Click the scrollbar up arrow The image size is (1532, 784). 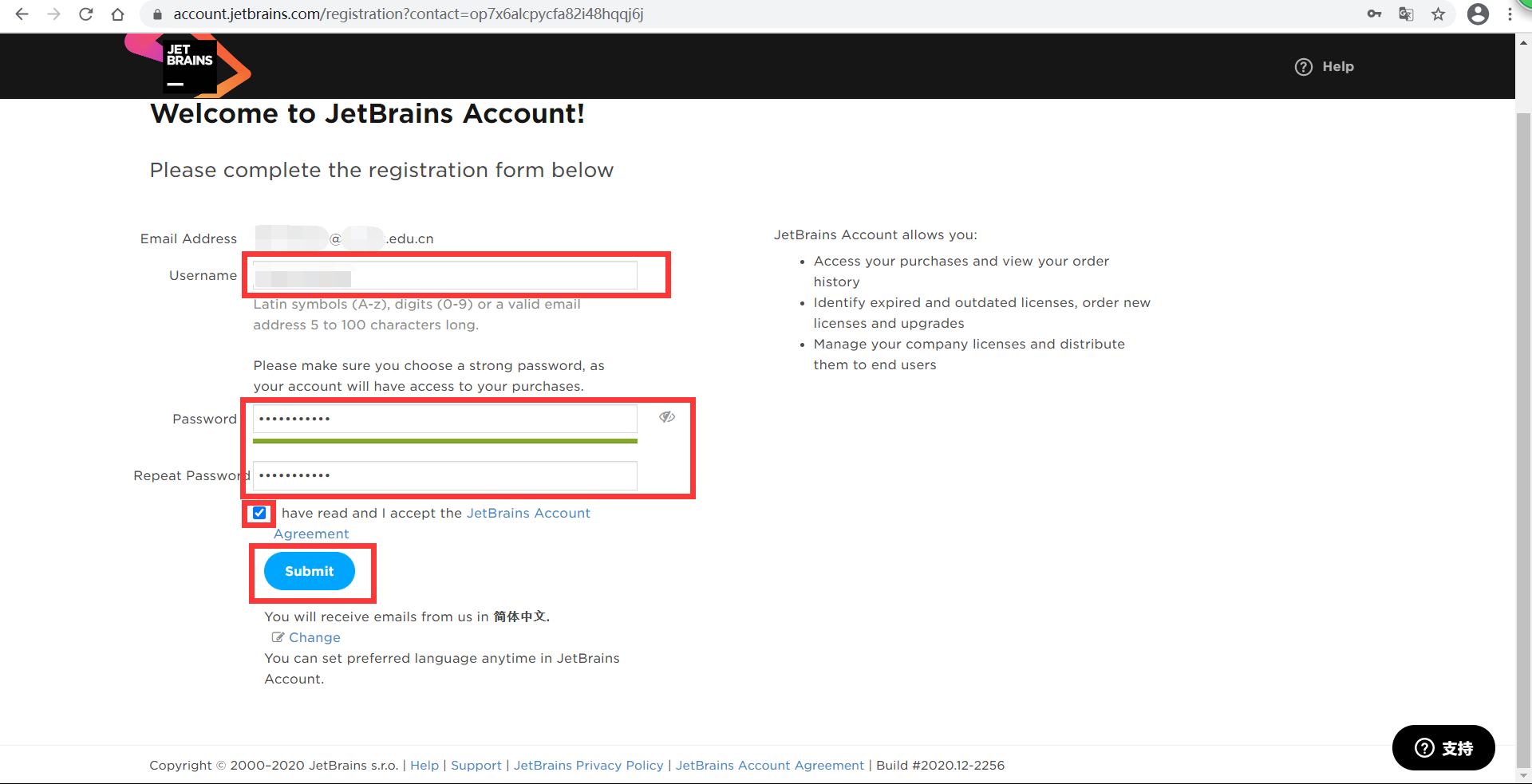[x=1523, y=42]
